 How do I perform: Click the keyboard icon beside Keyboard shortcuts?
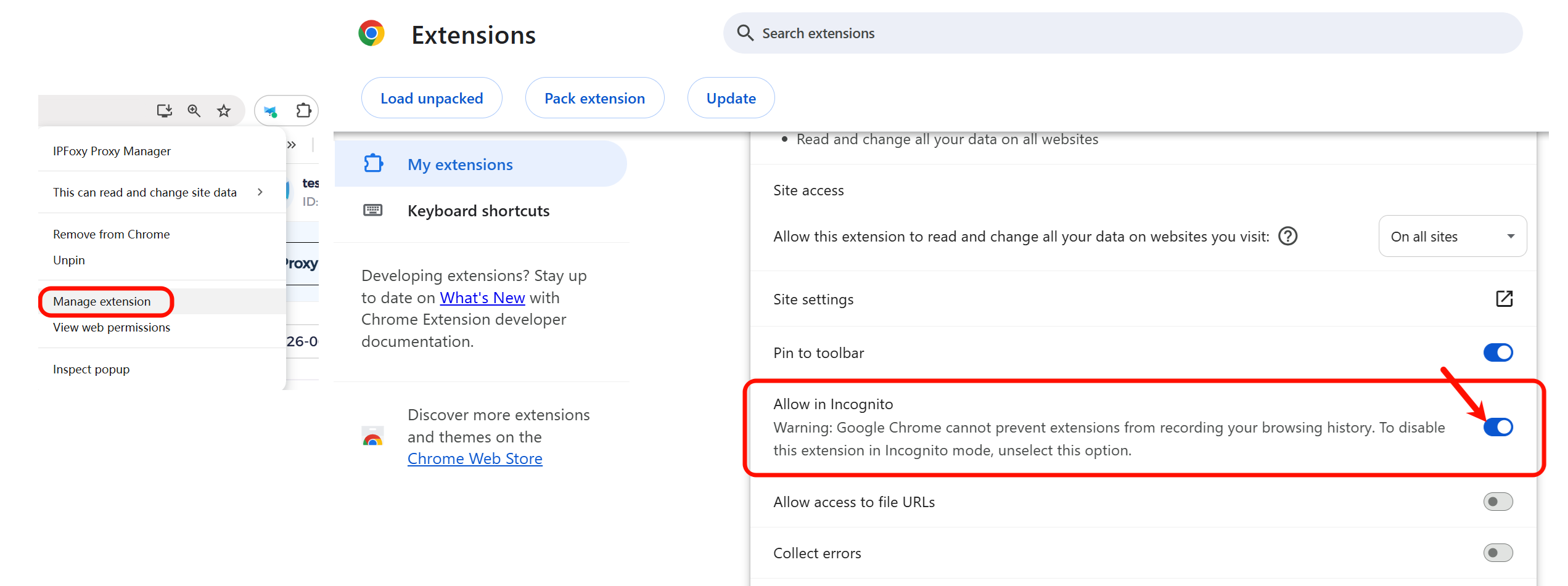tap(372, 211)
